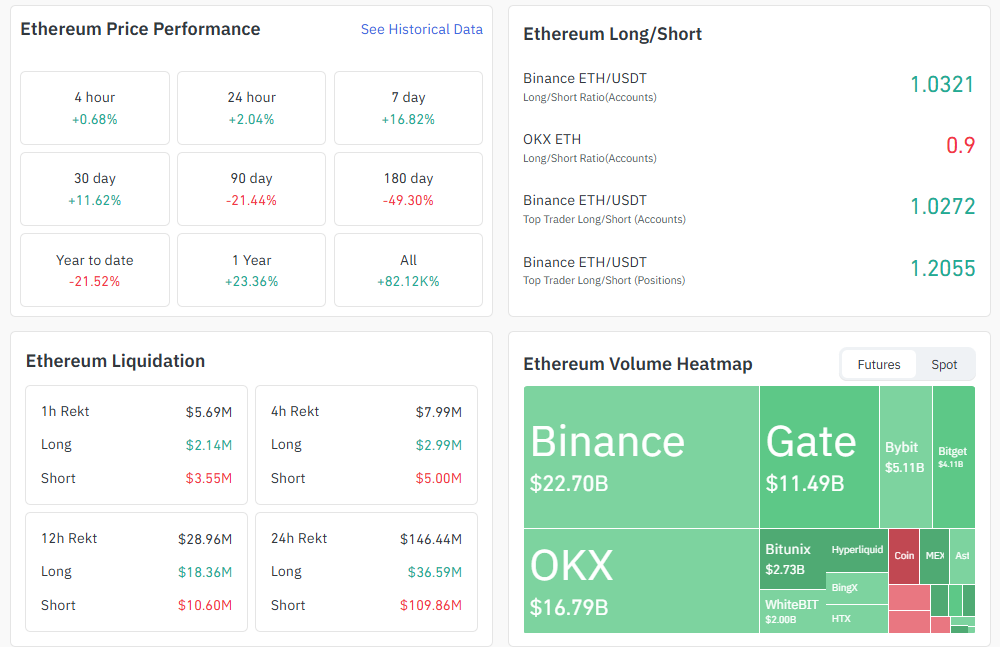
Task: Click the All time performance card
Action: coord(408,270)
